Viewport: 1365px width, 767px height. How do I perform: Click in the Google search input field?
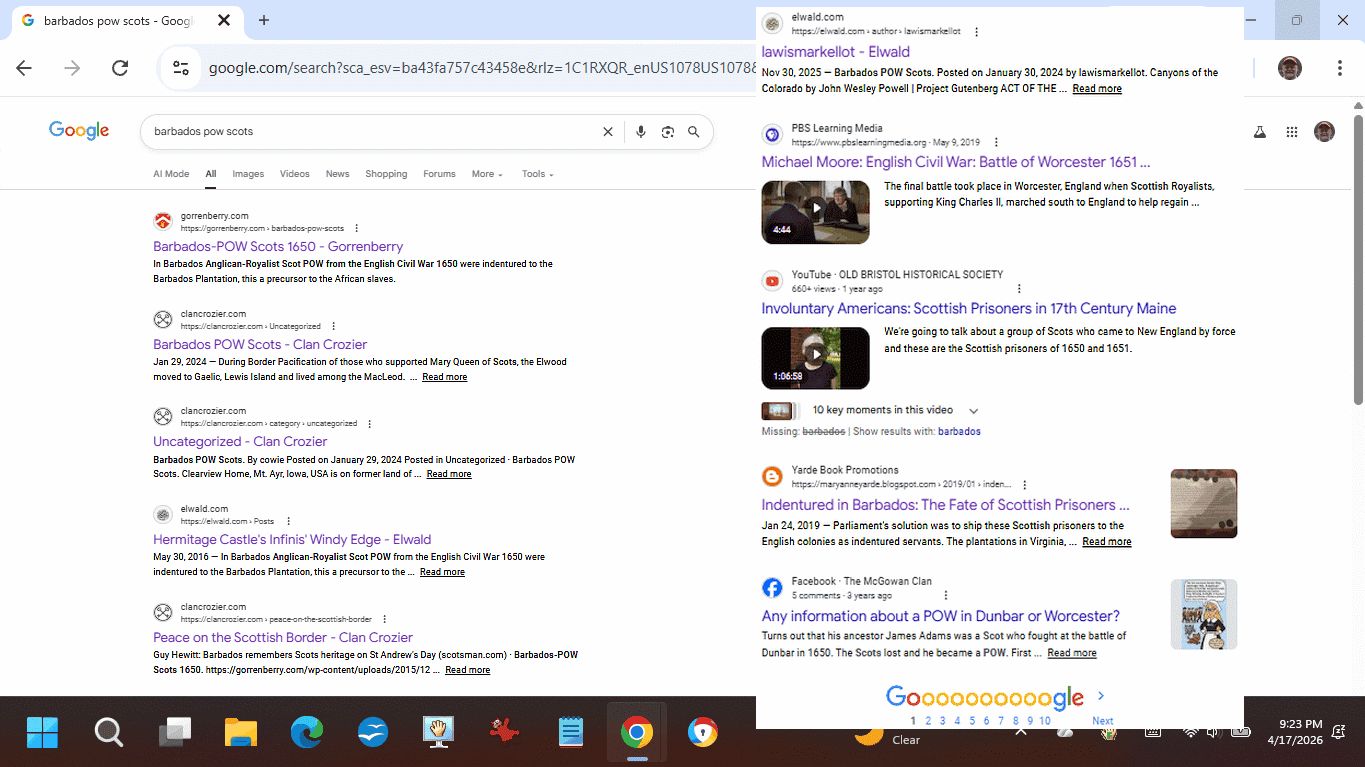[370, 132]
